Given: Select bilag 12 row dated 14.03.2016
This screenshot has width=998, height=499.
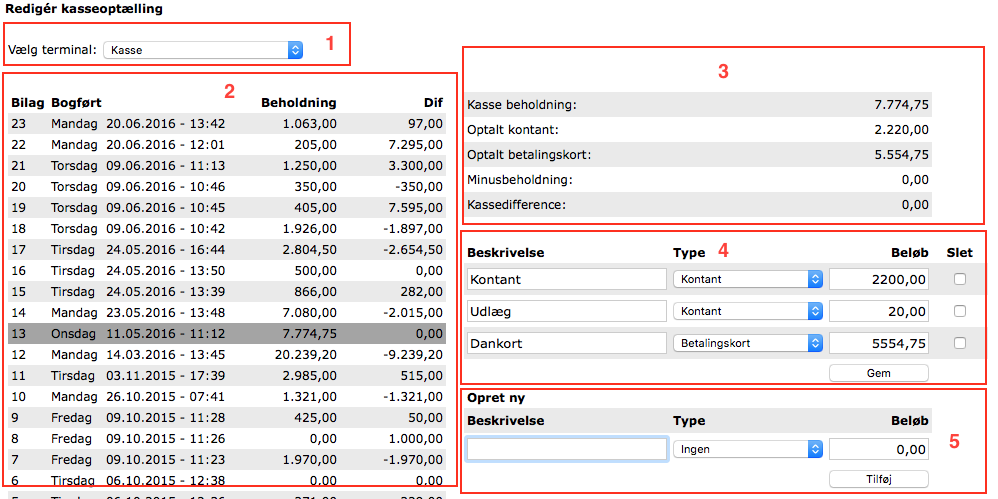Looking at the screenshot, I should pyautogui.click(x=227, y=353).
